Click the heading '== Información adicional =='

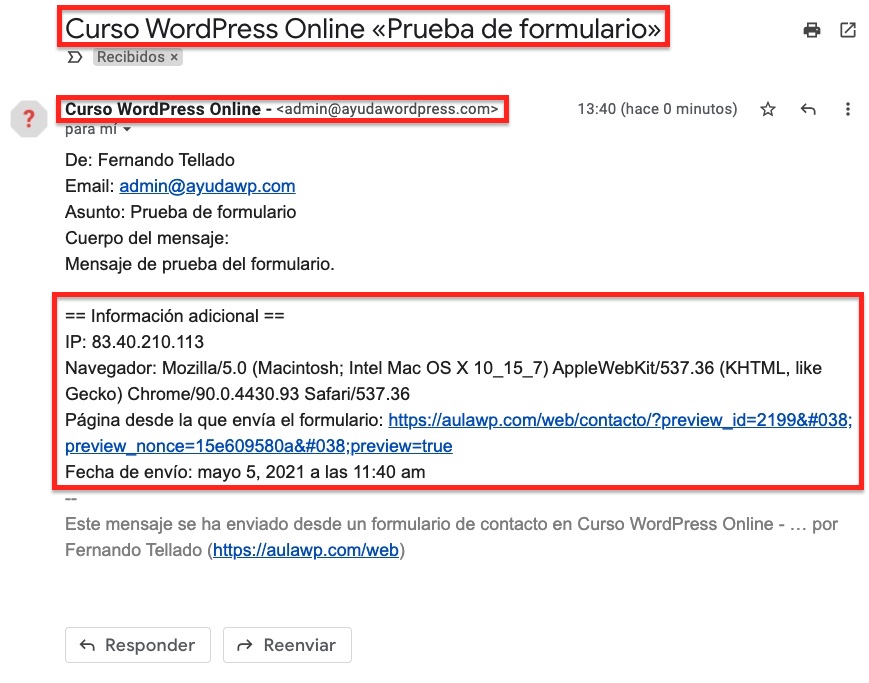click(175, 316)
